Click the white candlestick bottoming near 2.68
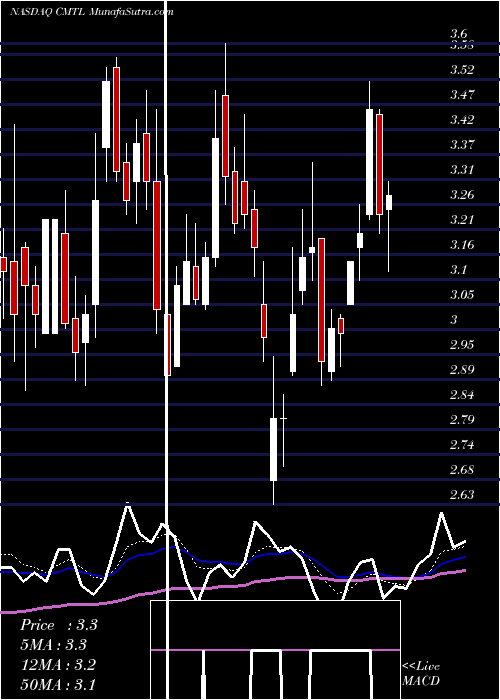 coord(273,449)
